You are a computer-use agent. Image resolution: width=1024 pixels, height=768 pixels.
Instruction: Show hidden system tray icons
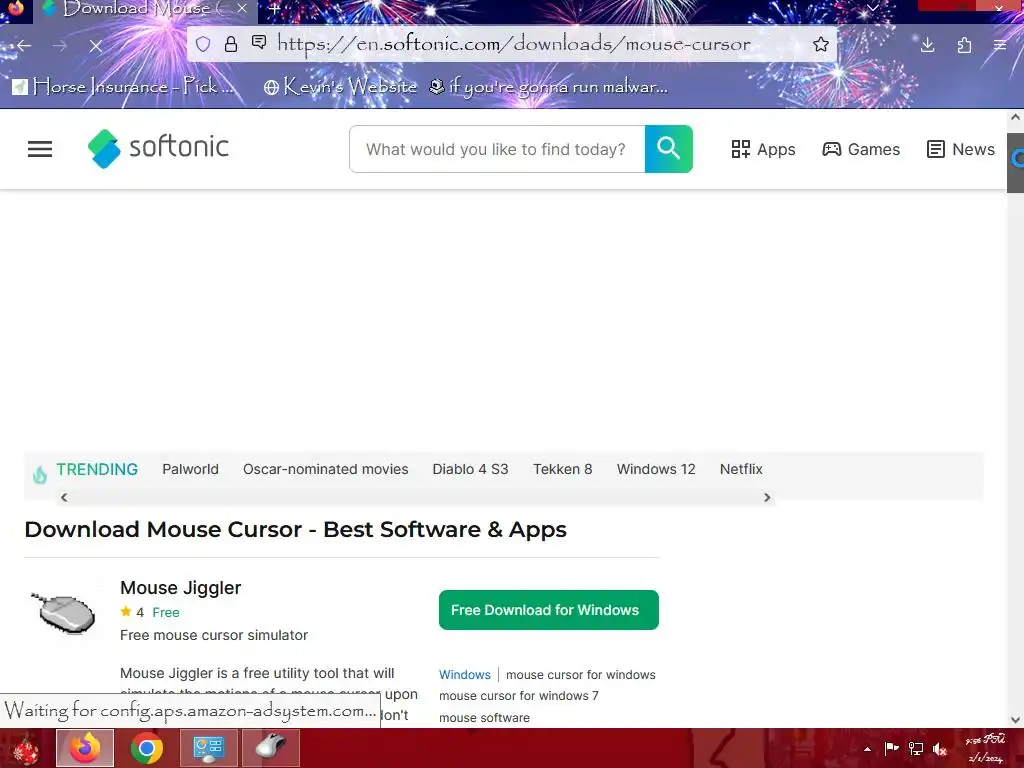[867, 749]
